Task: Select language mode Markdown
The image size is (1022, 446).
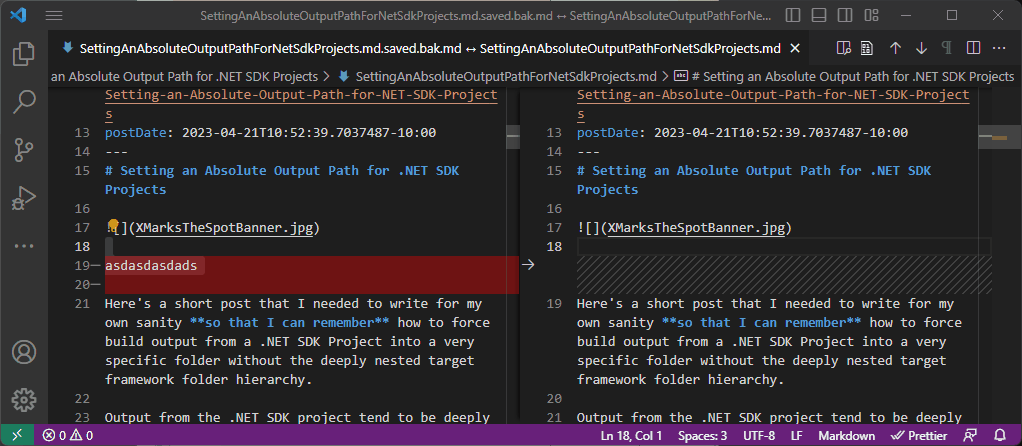Action: point(847,435)
